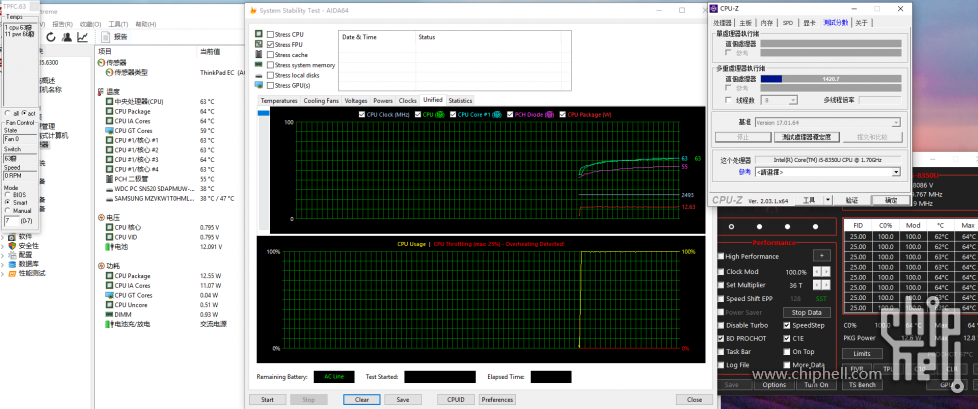
Task: Click the icon beside Stress GPU(s)
Action: (x=259, y=85)
